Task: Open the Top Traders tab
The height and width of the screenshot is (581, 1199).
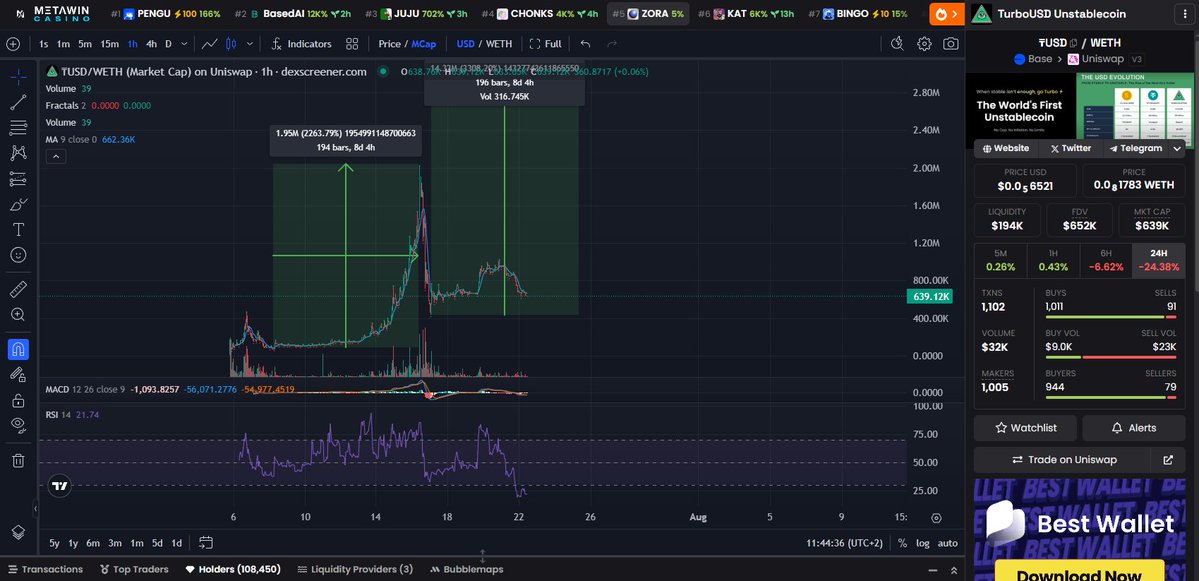Action: click(134, 570)
